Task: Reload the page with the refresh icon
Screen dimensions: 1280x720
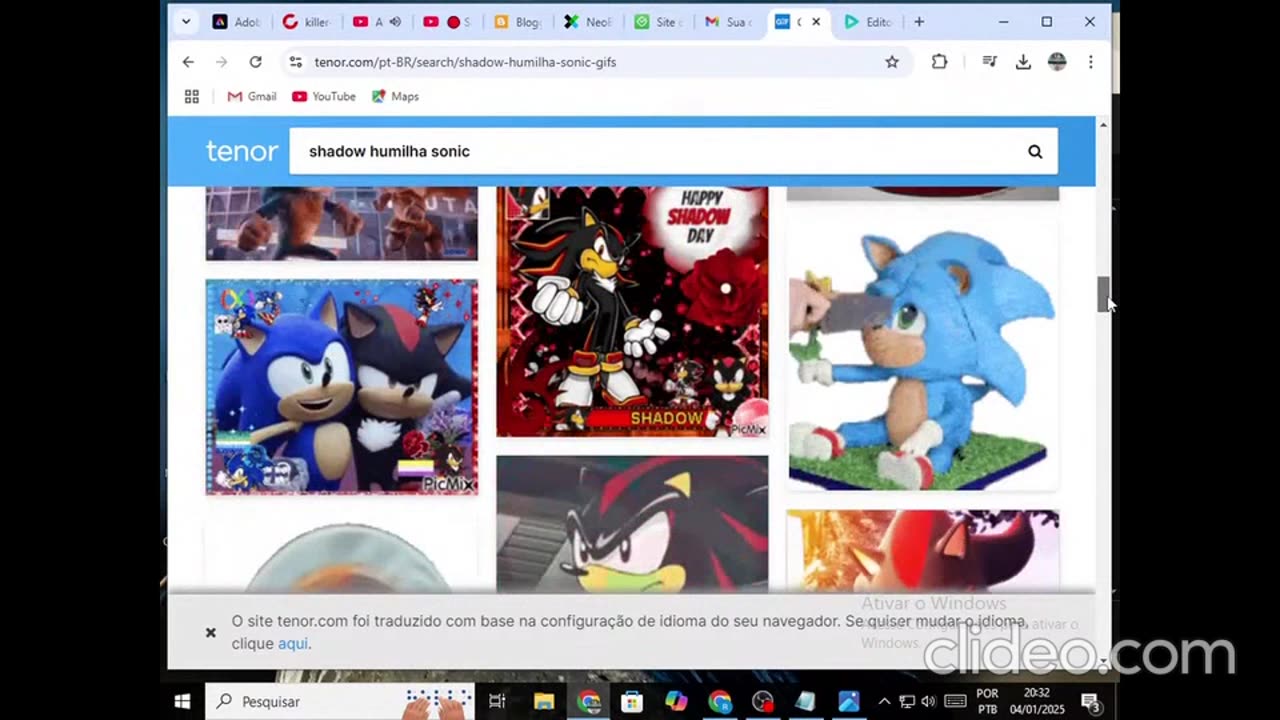Action: point(255,62)
